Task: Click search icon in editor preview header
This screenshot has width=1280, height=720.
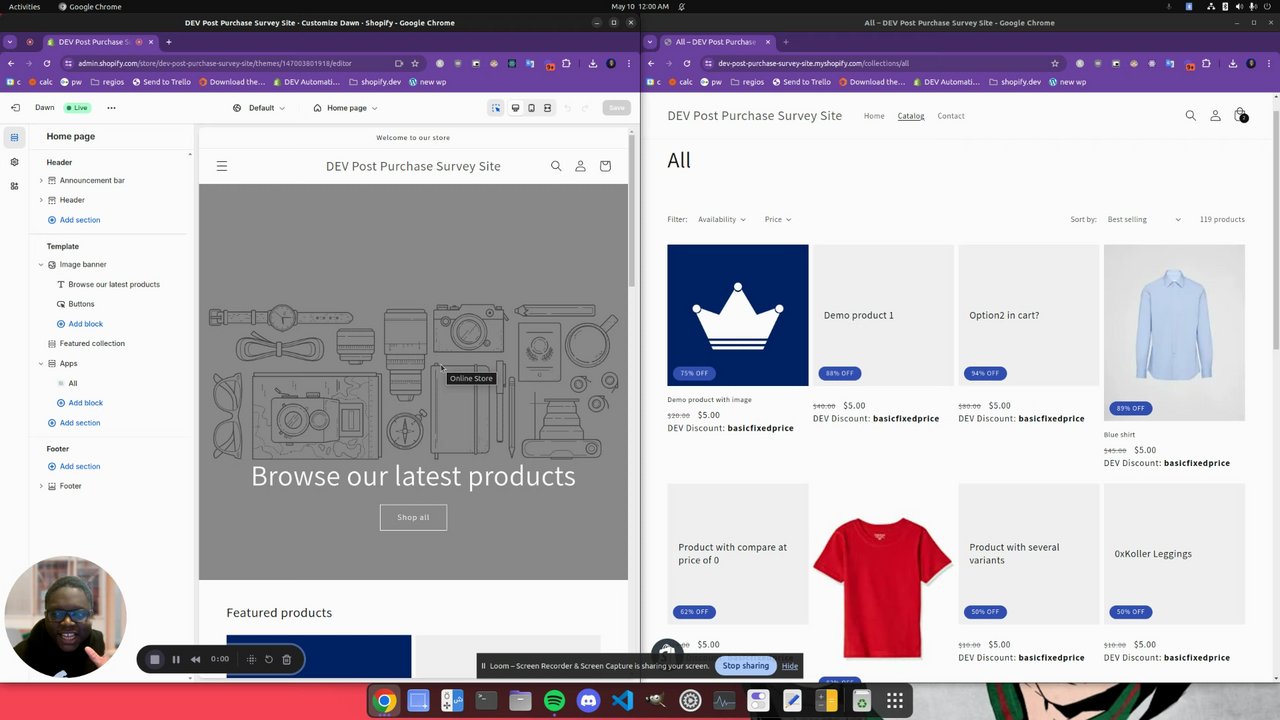Action: (556, 166)
